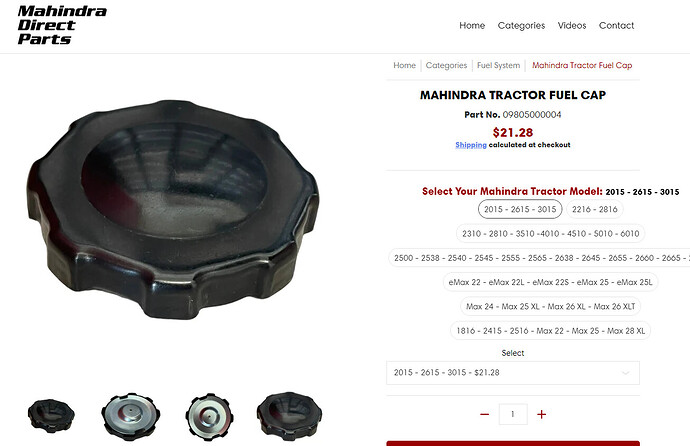Click the main fuel cap product image
Image resolution: width=690 pixels, height=446 pixels.
pos(173,209)
